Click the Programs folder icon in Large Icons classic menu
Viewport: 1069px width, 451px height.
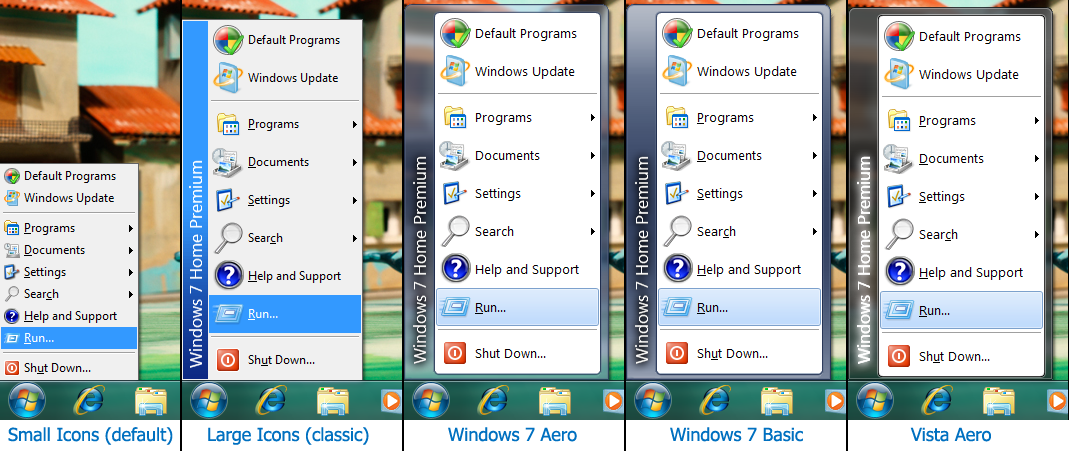click(x=228, y=124)
